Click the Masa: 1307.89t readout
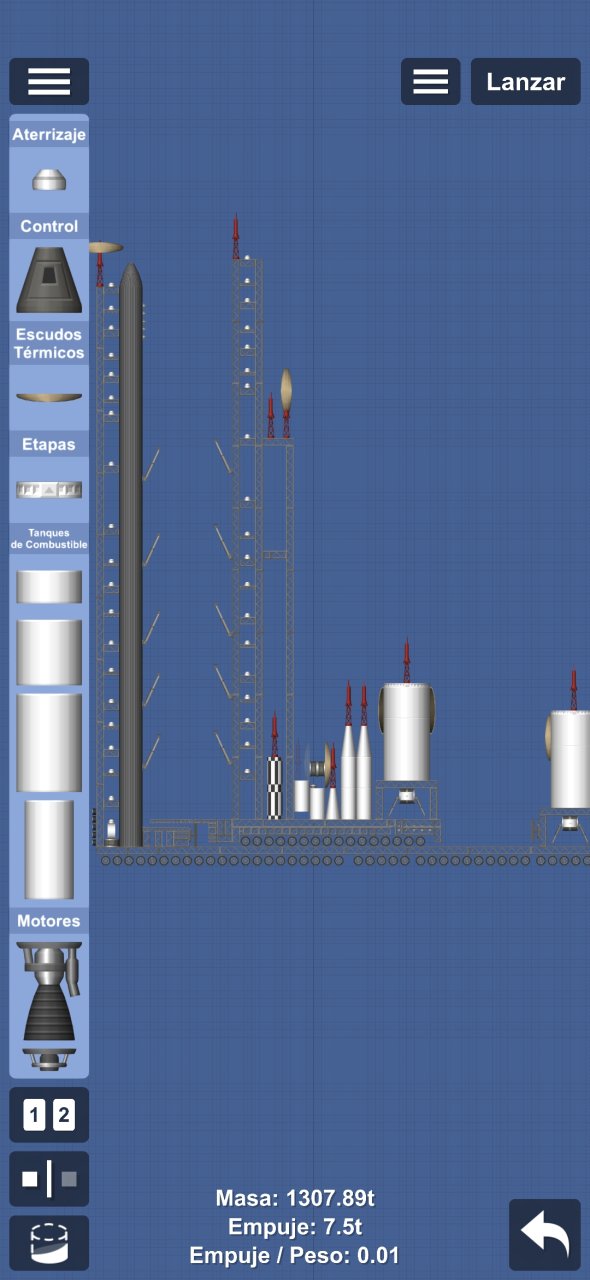Screen dimensions: 590x1280 (295, 1197)
